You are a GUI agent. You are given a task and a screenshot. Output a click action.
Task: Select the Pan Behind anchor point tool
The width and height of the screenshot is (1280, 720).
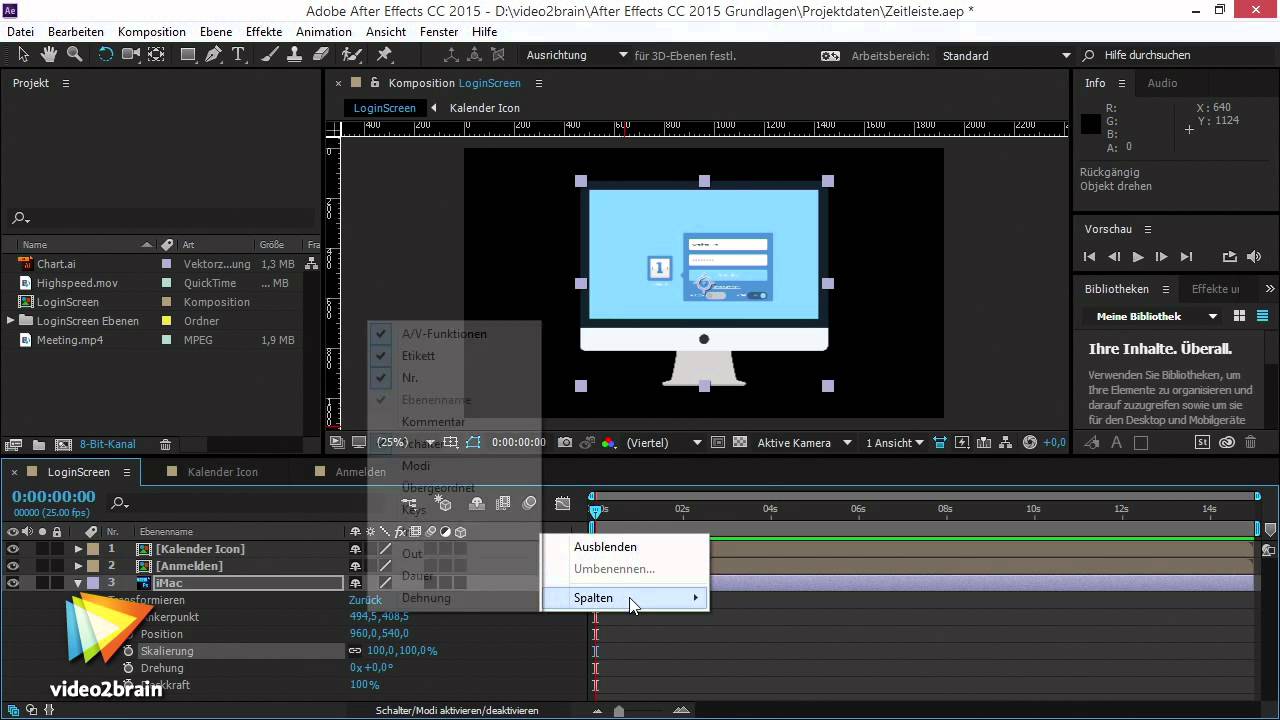157,55
